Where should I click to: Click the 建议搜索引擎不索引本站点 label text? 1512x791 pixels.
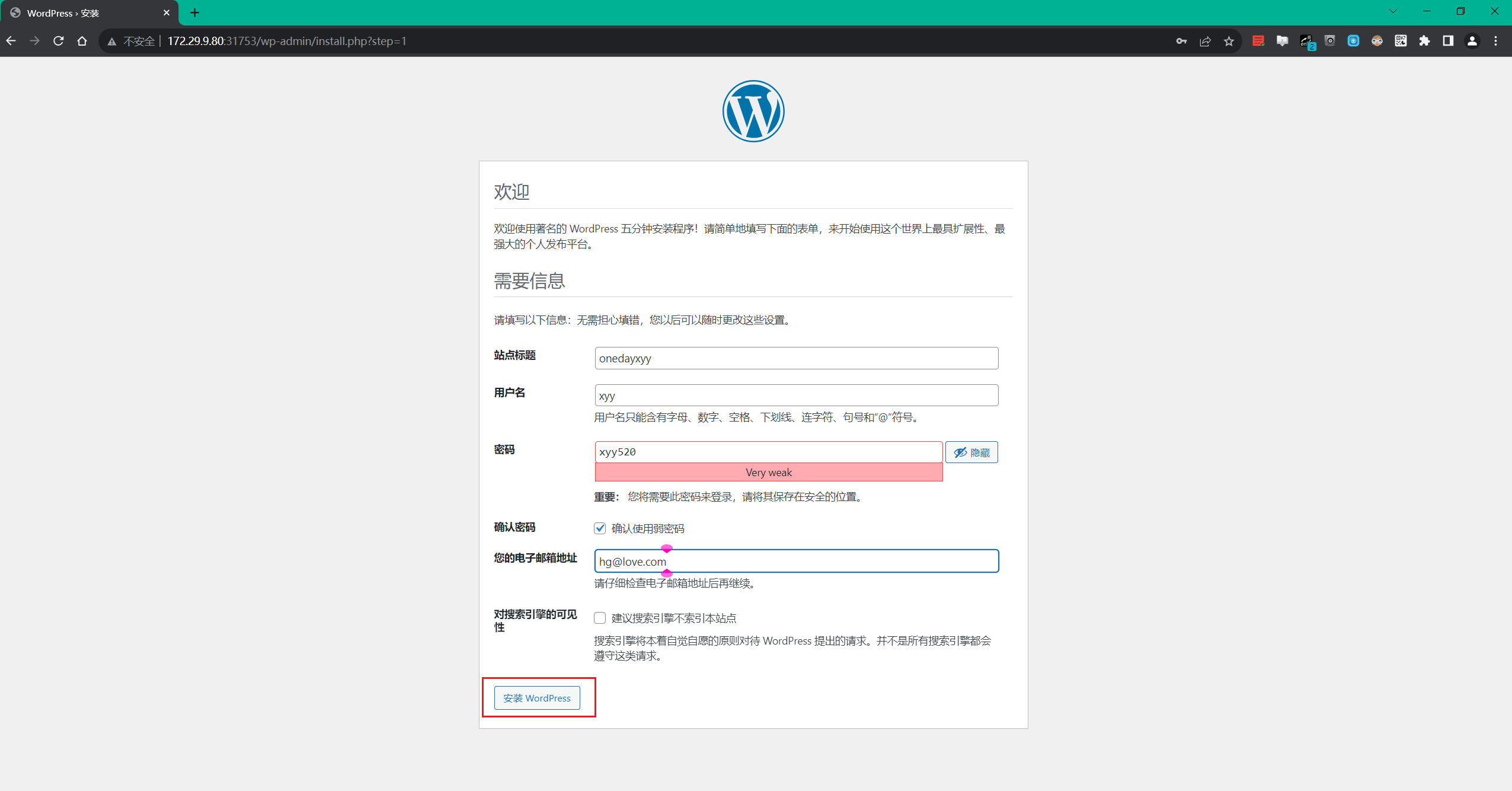tap(674, 618)
